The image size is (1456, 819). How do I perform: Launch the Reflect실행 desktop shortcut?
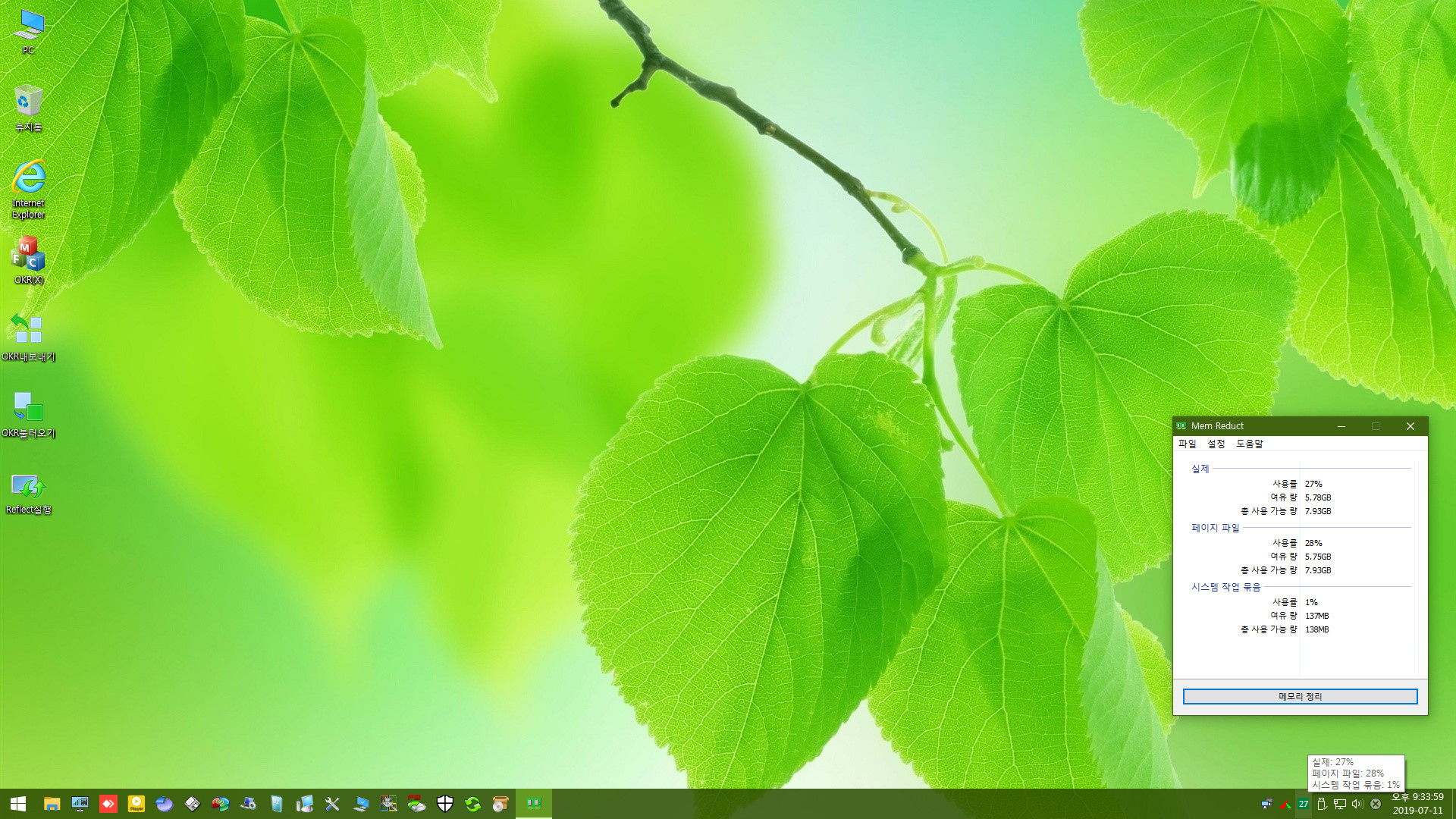point(28,494)
